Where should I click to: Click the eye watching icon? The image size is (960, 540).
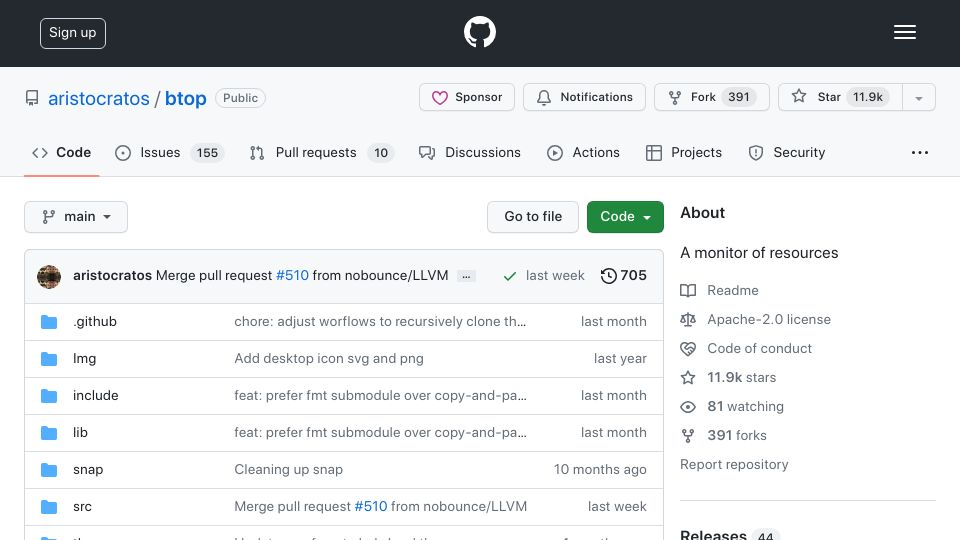tap(688, 407)
